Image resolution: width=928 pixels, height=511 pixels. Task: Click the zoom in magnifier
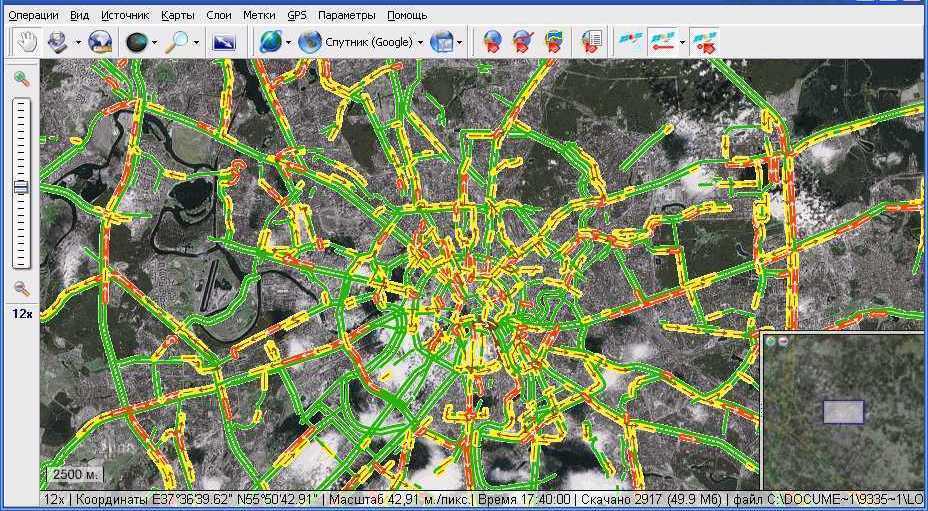click(21, 78)
